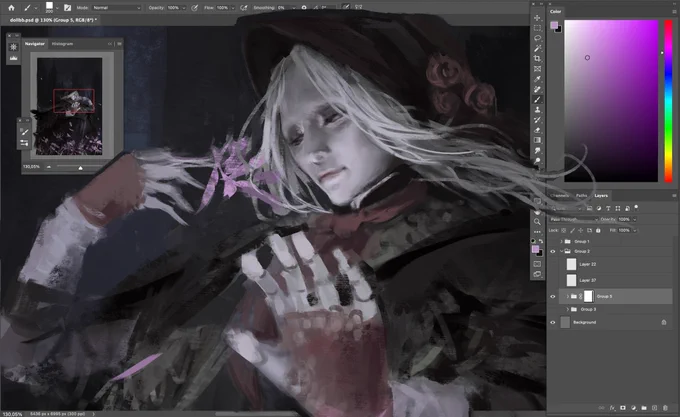Image resolution: width=680 pixels, height=417 pixels.
Task: Open the Edit Toolbar three-dots icon
Action: point(537,232)
